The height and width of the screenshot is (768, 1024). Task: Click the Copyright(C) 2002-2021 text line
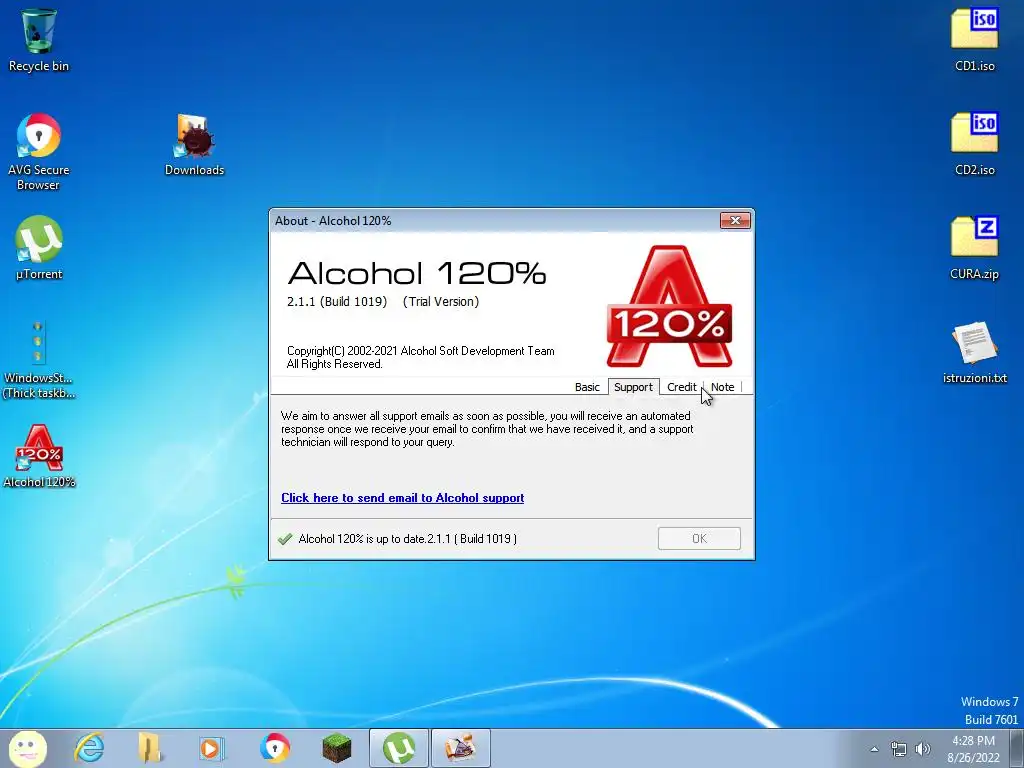pyautogui.click(x=421, y=351)
